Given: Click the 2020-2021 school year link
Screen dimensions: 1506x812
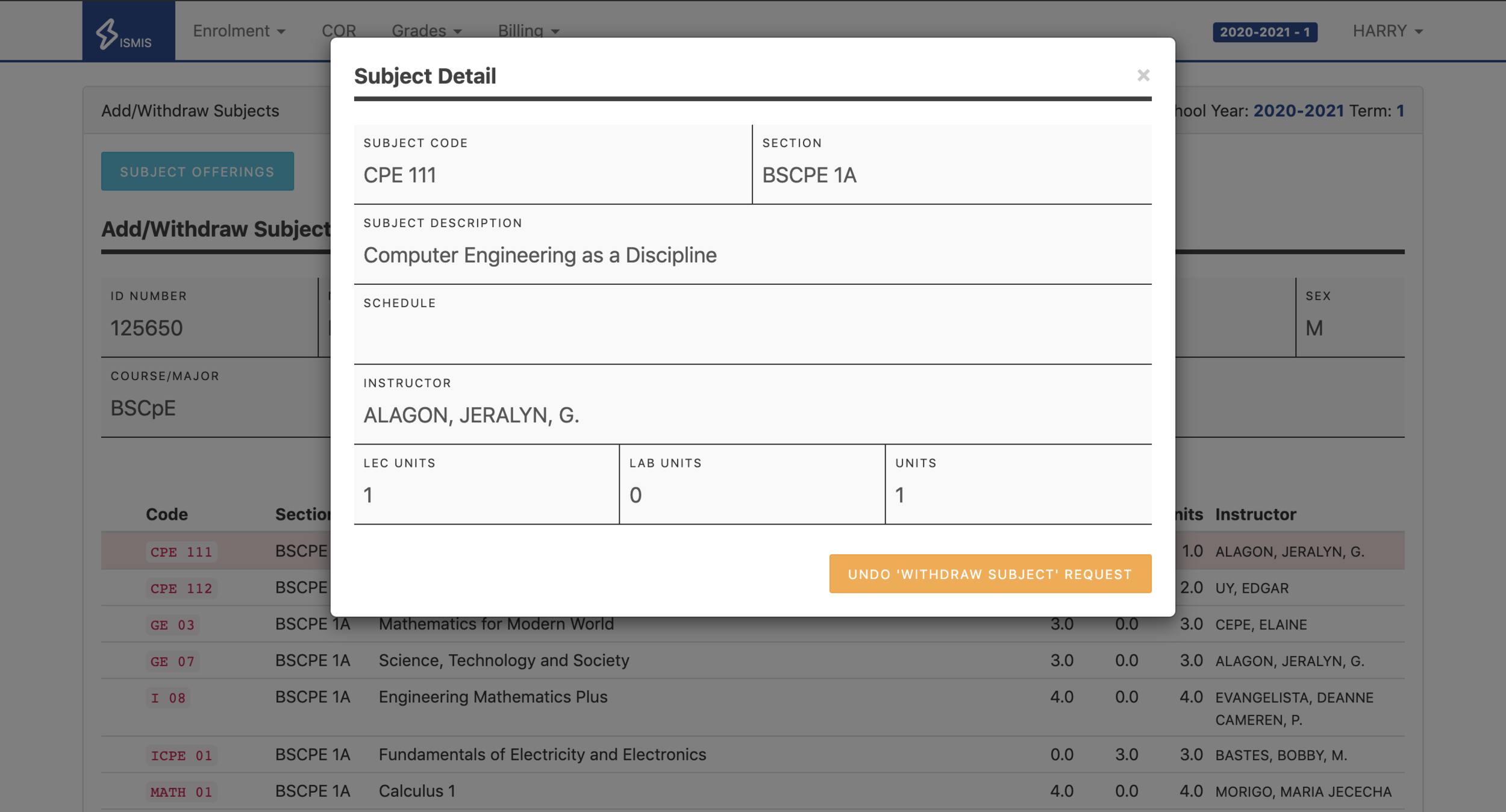Looking at the screenshot, I should coord(1298,111).
